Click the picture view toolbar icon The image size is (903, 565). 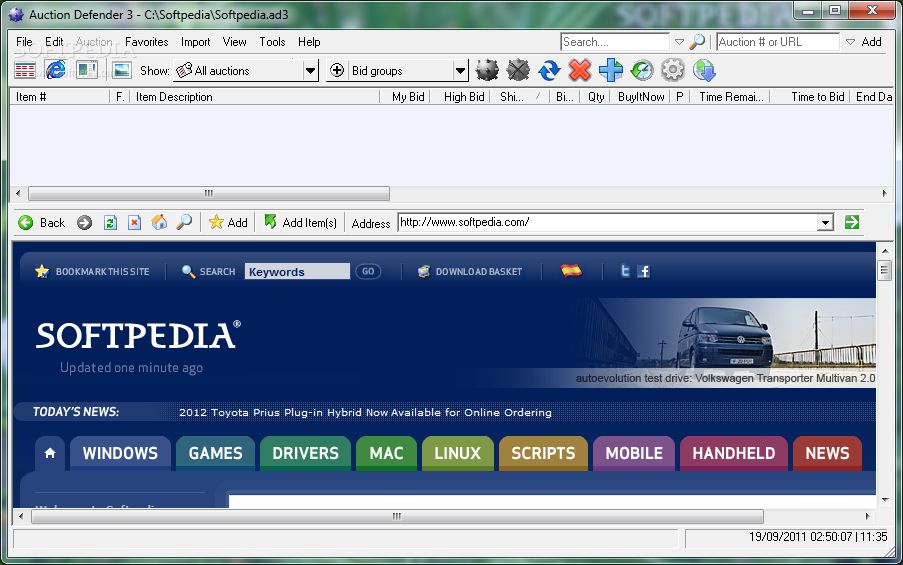[x=122, y=70]
